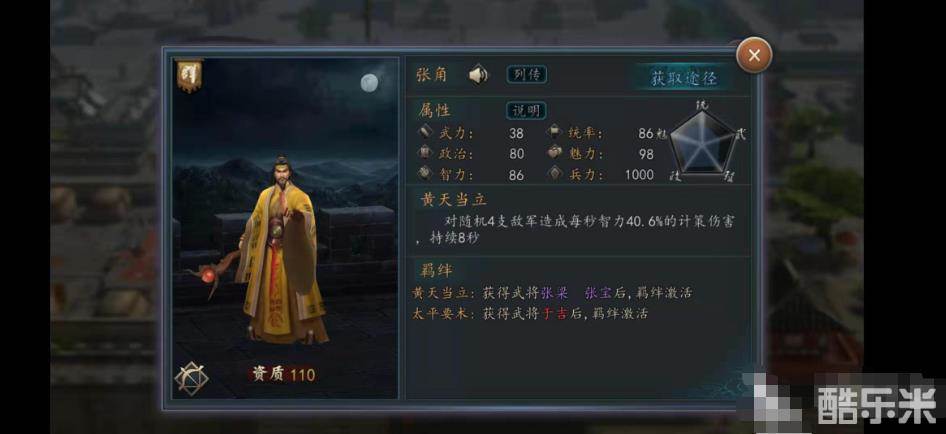946x434 pixels.
Task: Tap the faction banner icon on portrait
Action: point(189,75)
